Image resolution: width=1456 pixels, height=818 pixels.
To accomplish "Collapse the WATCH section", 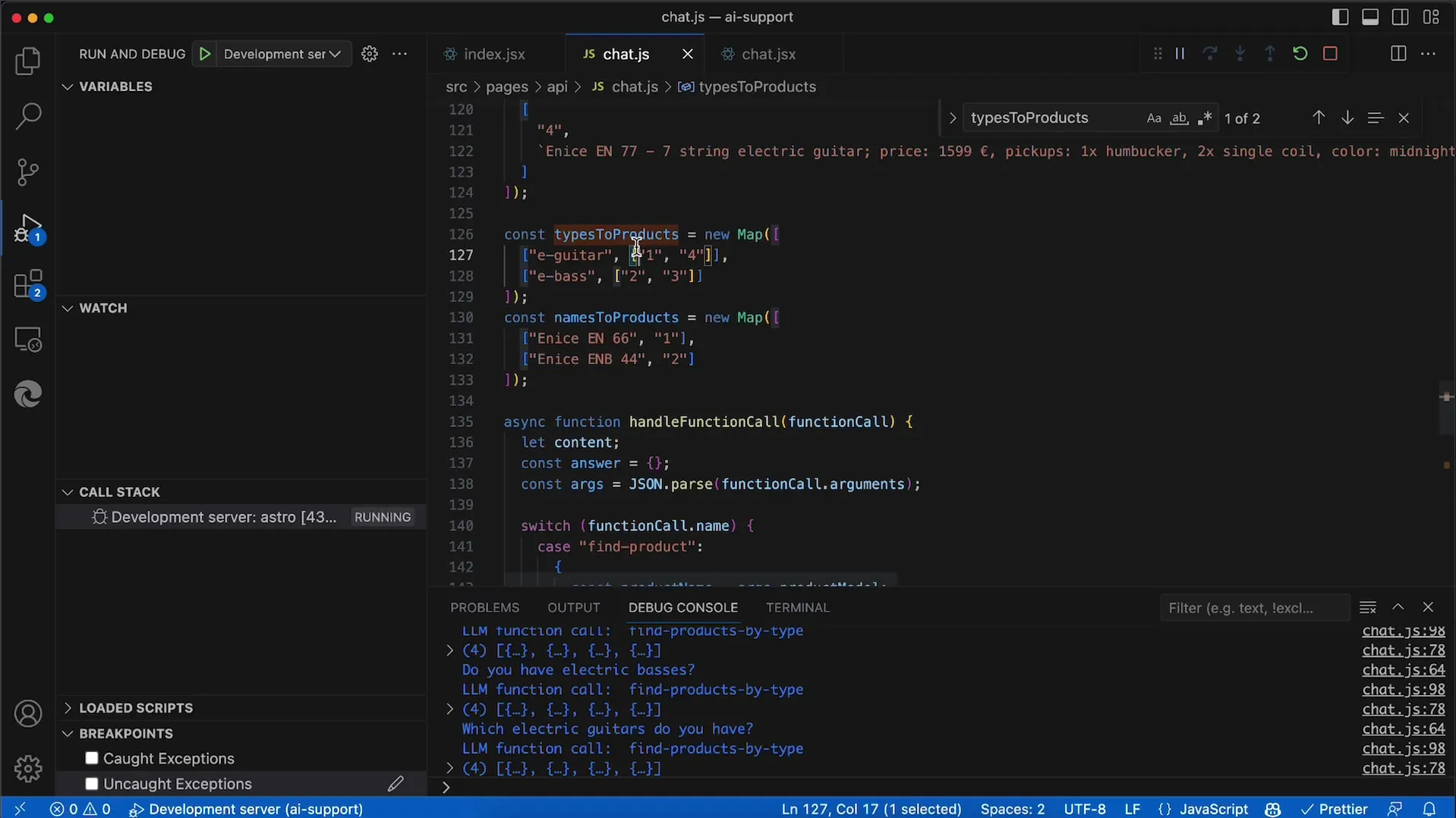I will click(102, 308).
